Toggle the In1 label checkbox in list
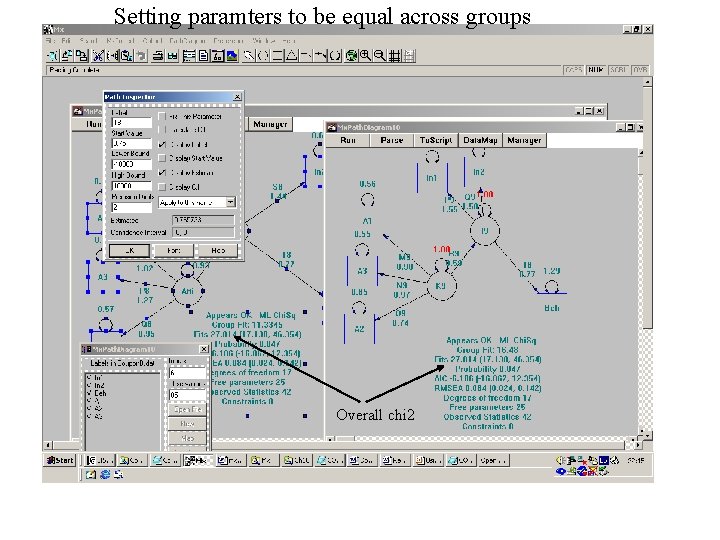 tap(90, 378)
